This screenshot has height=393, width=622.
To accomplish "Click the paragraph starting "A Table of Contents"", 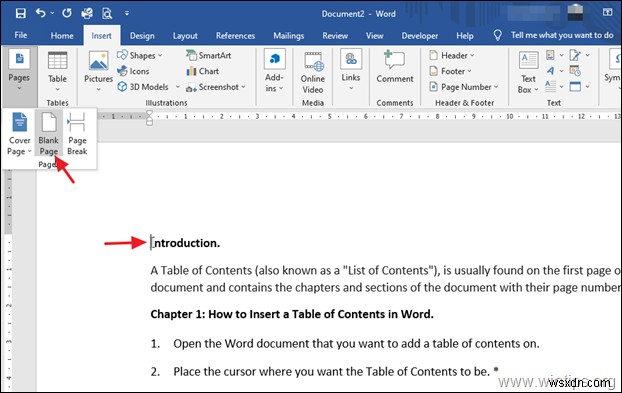I will tap(386, 279).
